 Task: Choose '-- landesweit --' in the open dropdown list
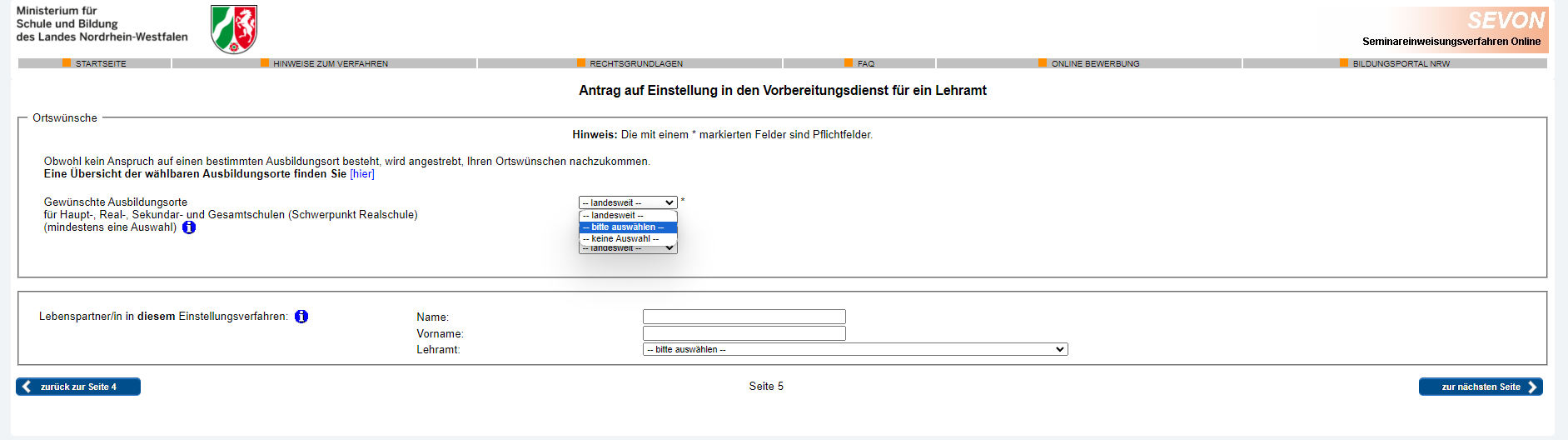[628, 216]
